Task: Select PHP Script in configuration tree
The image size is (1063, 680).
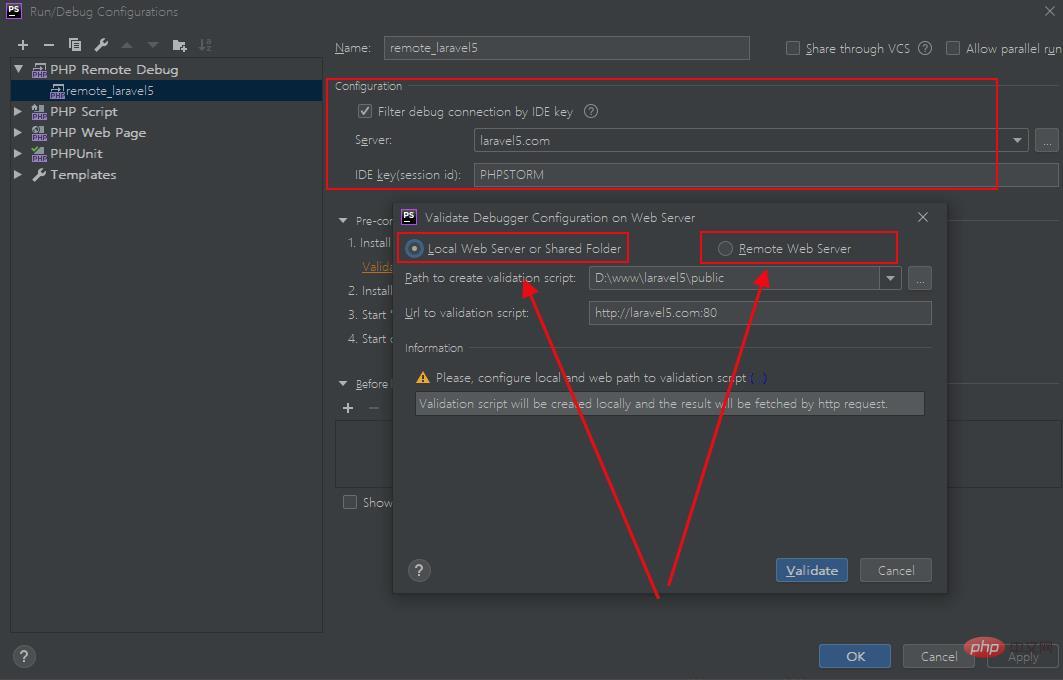Action: [83, 111]
